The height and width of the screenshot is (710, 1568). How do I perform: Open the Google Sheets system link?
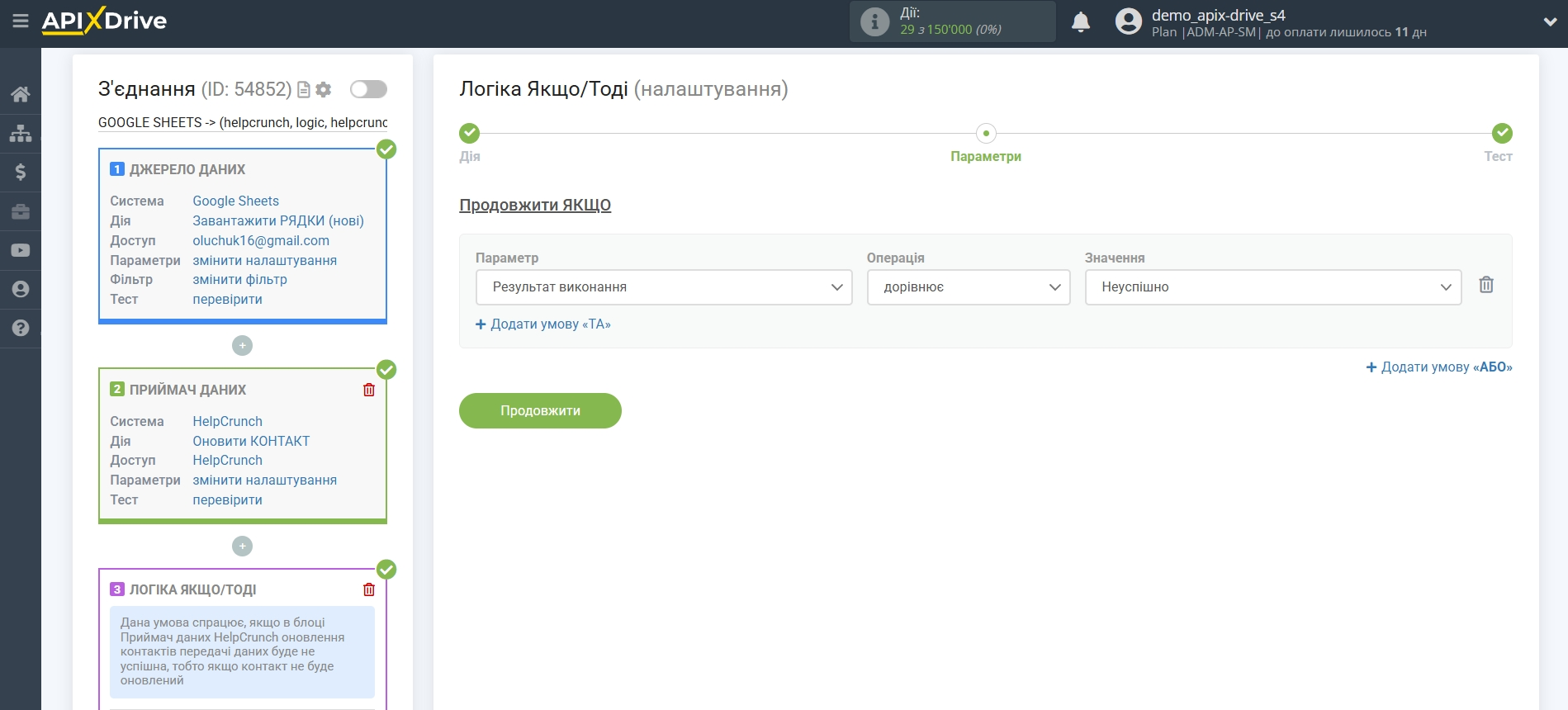[x=235, y=201]
